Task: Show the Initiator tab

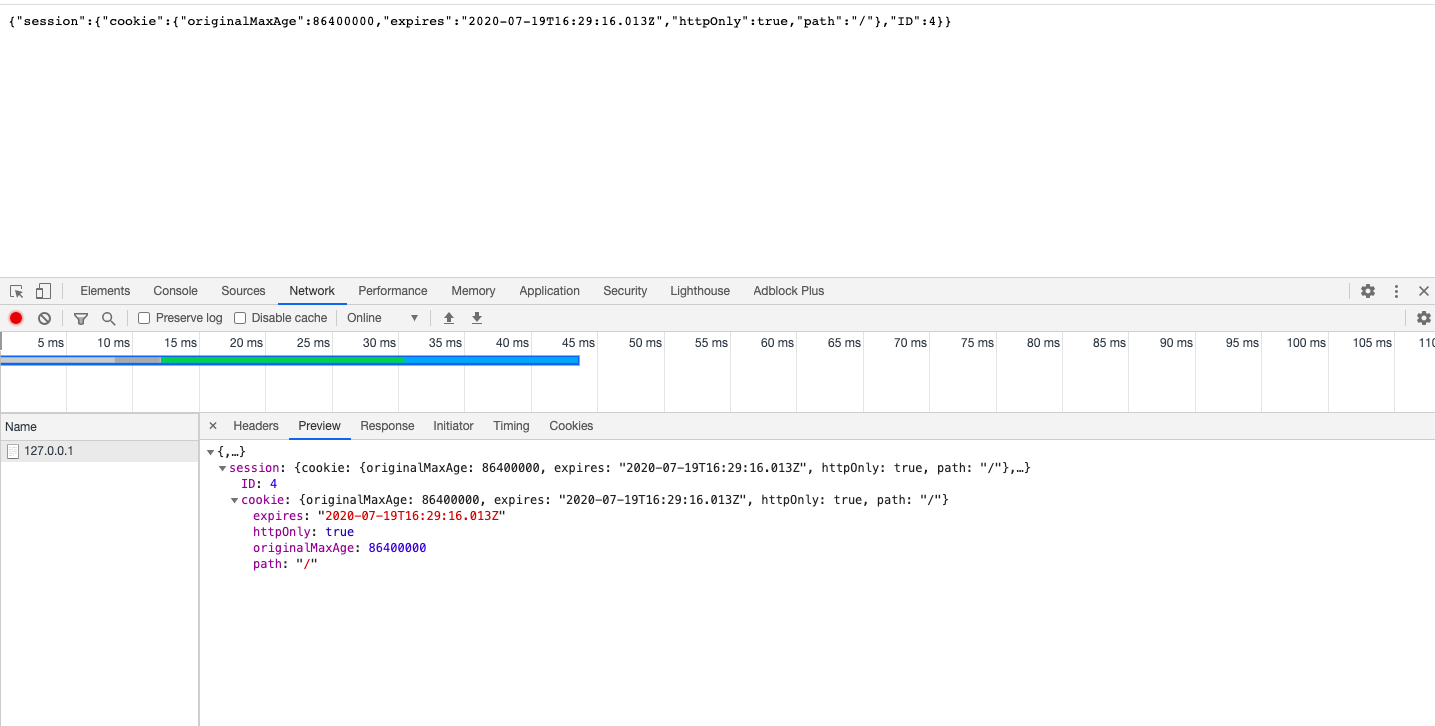Action: coord(453,426)
